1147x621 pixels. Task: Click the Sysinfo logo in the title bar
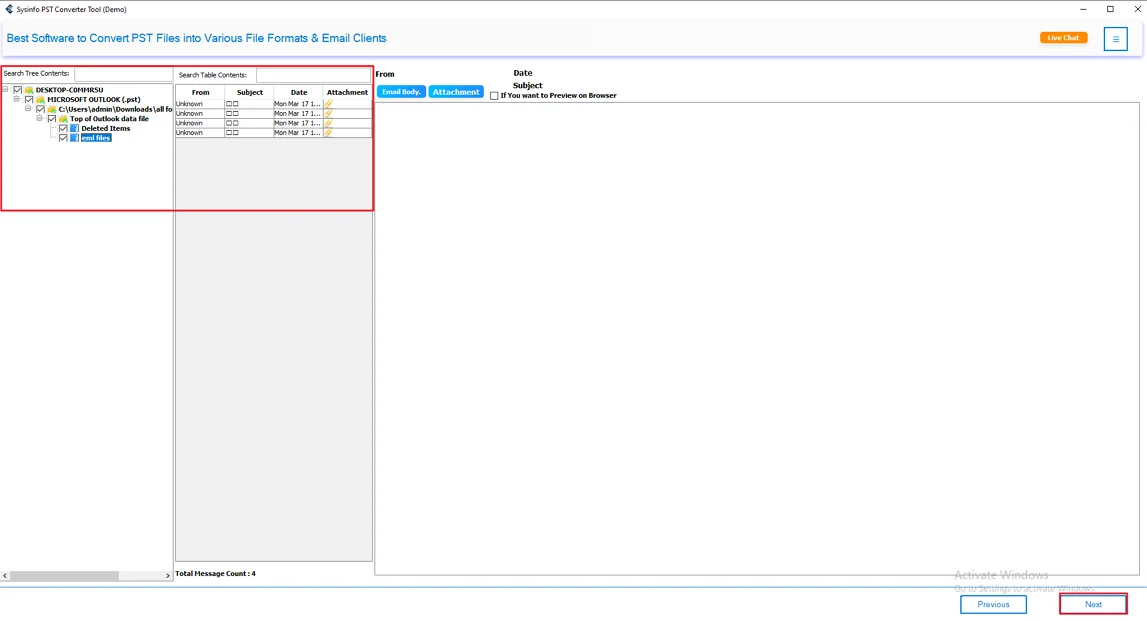click(9, 7)
